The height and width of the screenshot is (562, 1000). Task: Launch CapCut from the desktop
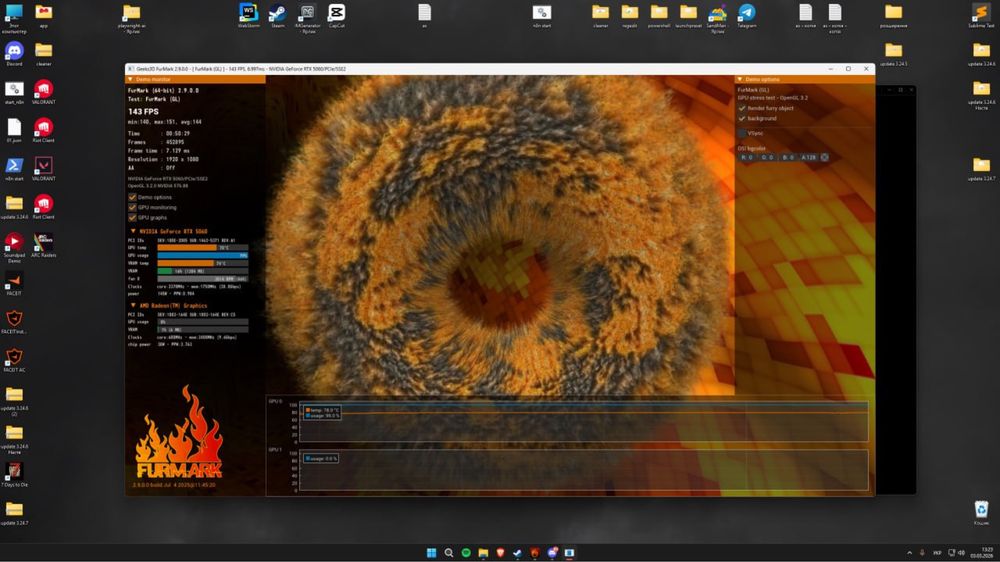(337, 13)
